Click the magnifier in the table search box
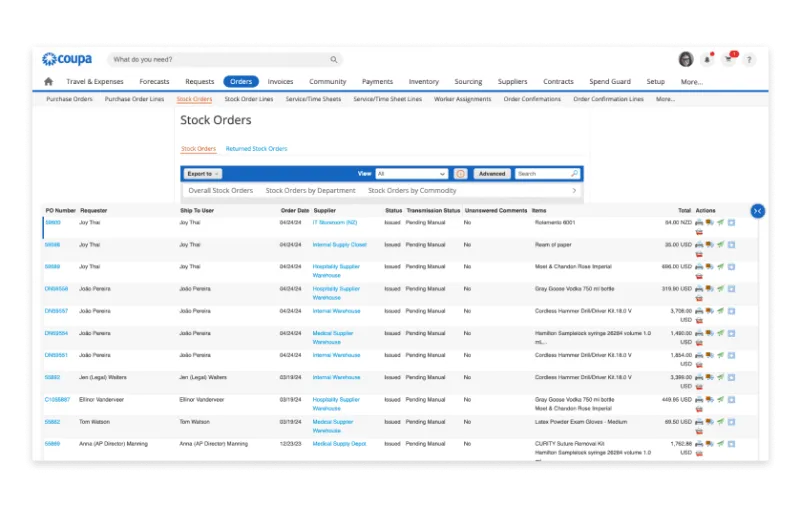The height and width of the screenshot is (507, 800). [574, 173]
